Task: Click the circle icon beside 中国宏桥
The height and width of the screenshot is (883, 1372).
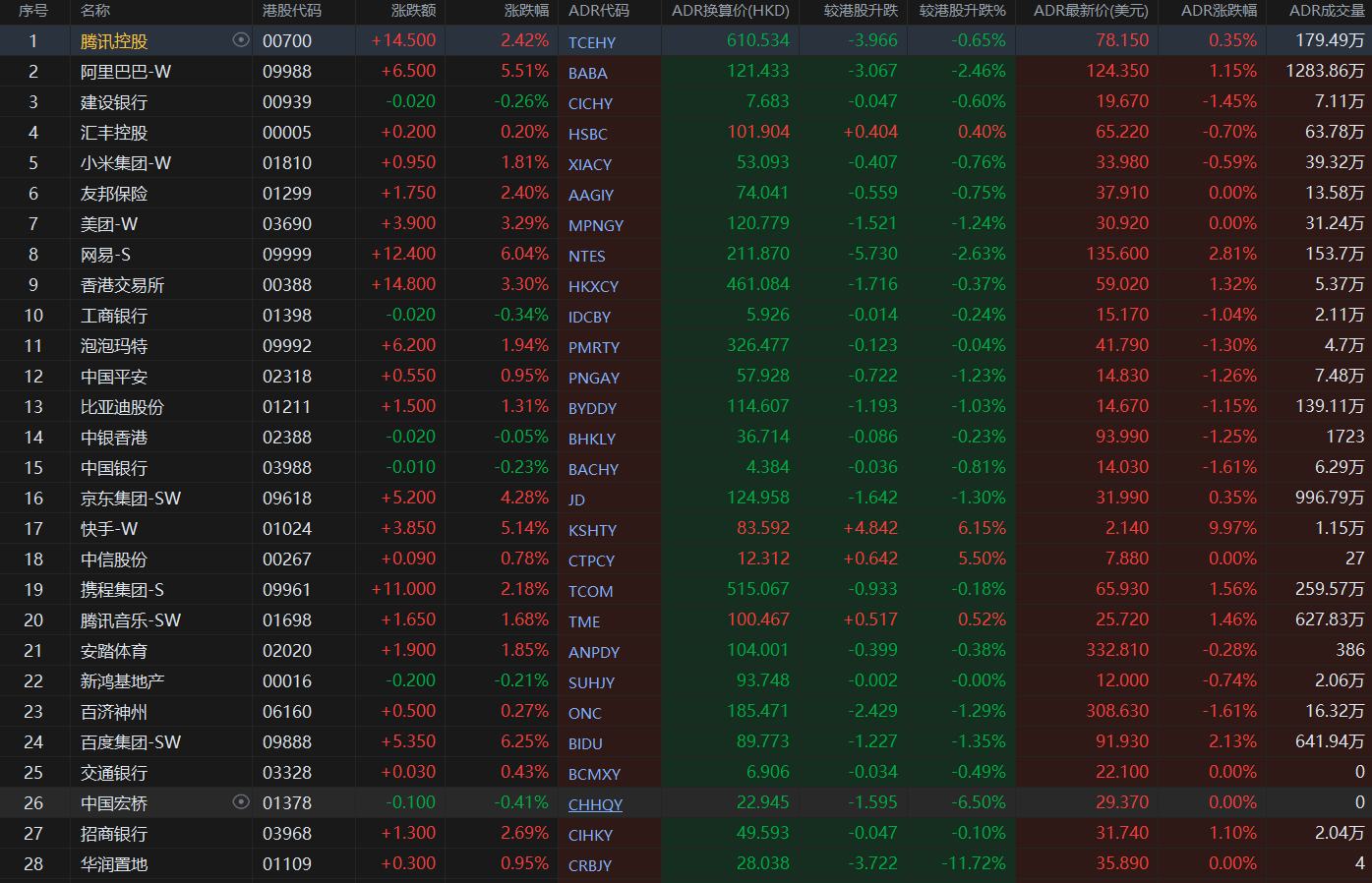Action: [240, 802]
